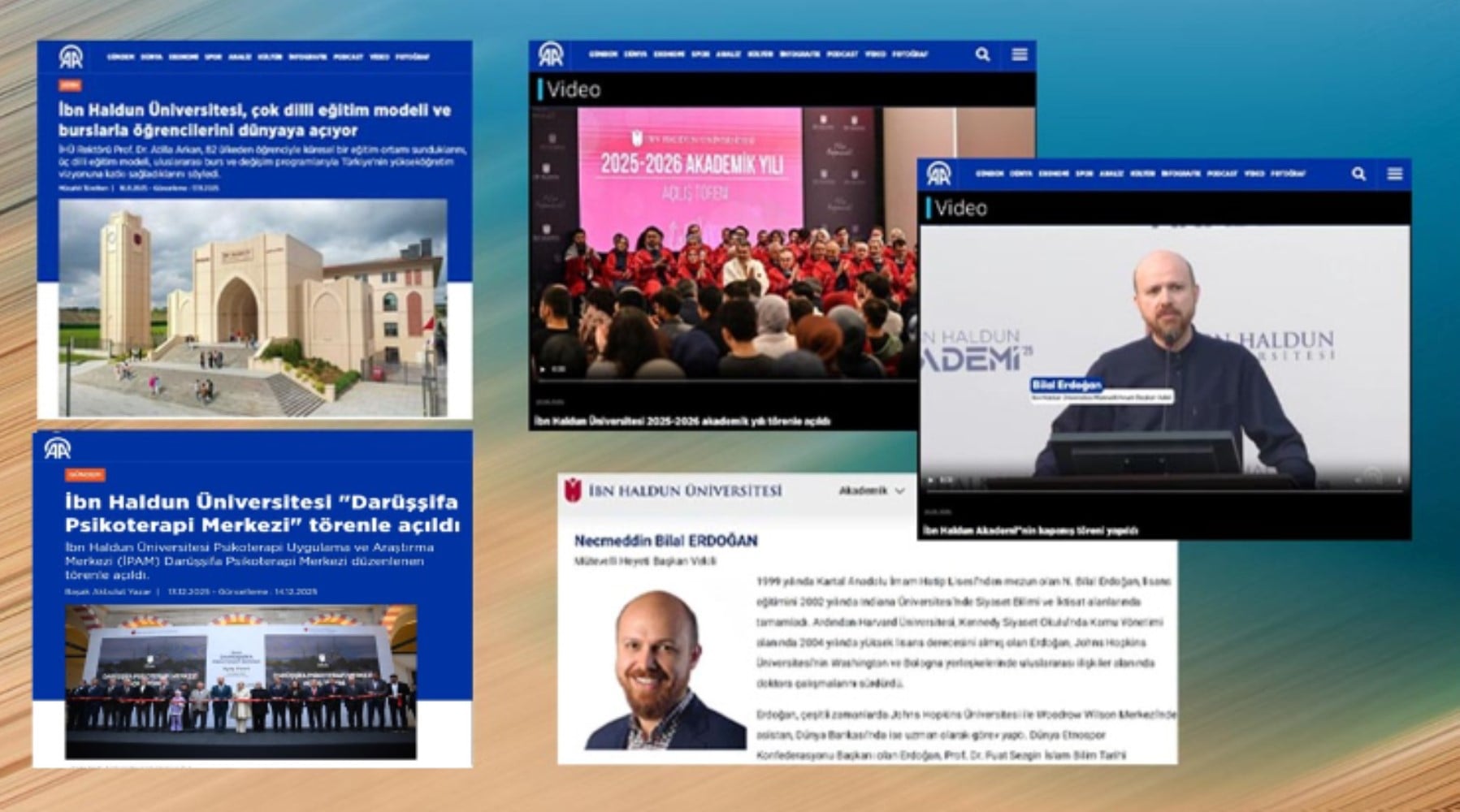The image size is (1460, 812).
Task: Select PODCAST in top-left article navigation bar
Action: 348,57
